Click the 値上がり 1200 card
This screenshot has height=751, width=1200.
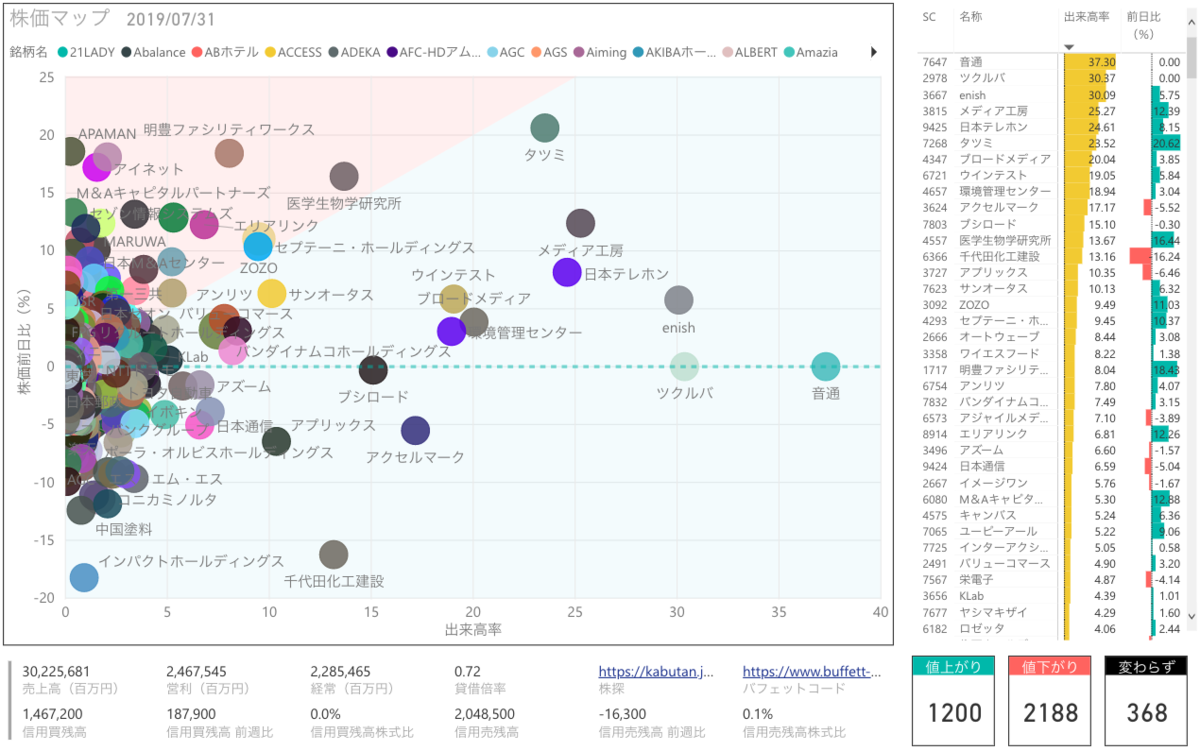click(x=954, y=701)
